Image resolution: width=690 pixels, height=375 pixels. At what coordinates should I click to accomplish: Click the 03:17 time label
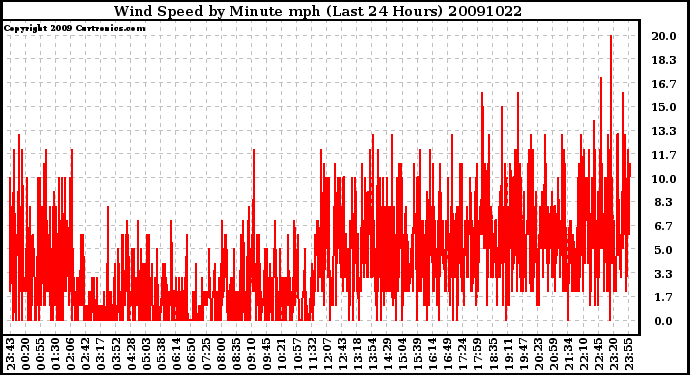(100, 354)
